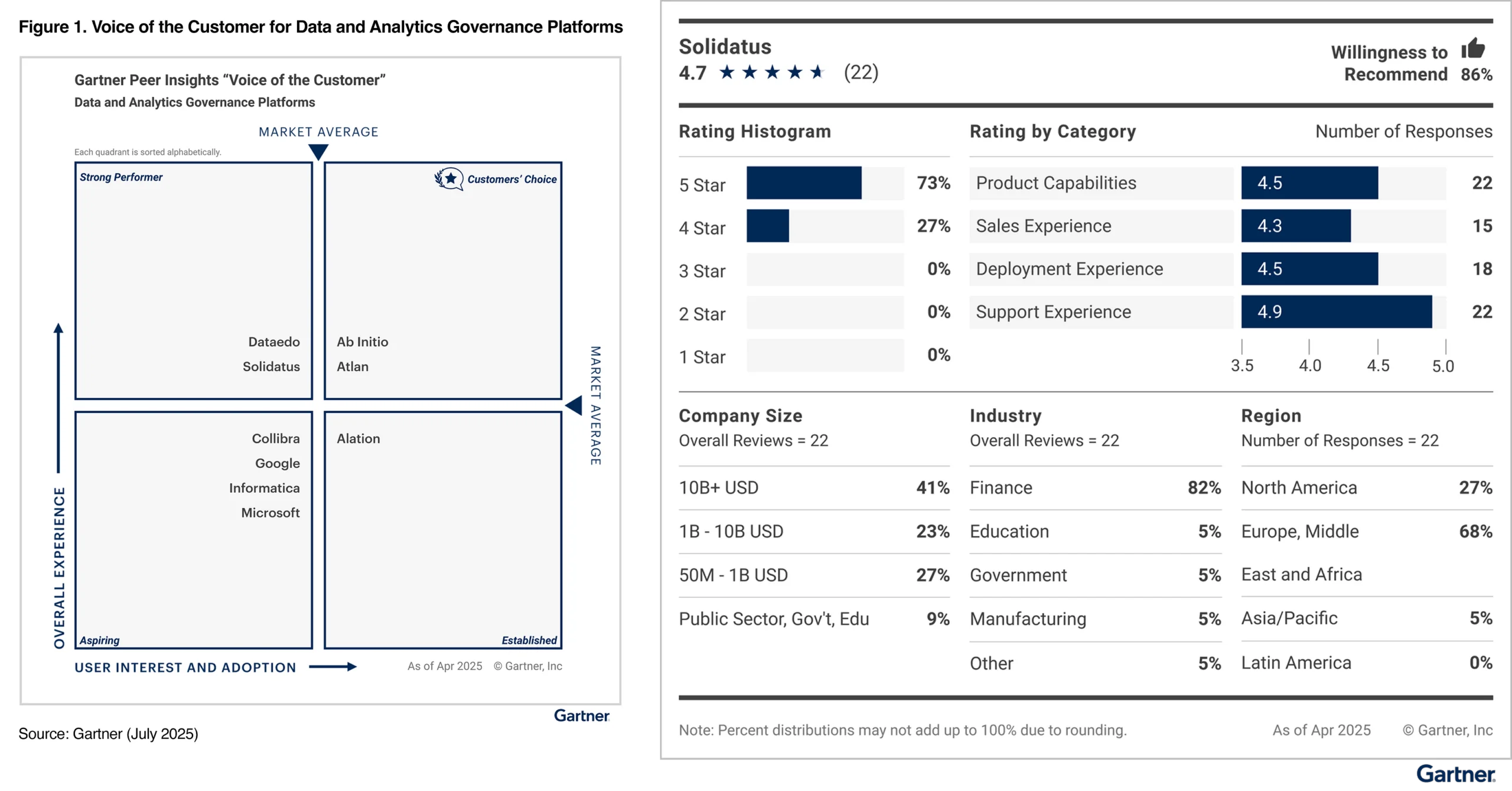The image size is (1512, 791).
Task: Click the North America region row
Action: click(1366, 488)
